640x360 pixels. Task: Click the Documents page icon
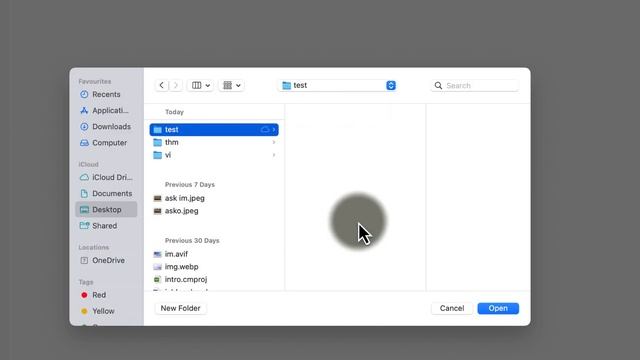pyautogui.click(x=84, y=193)
